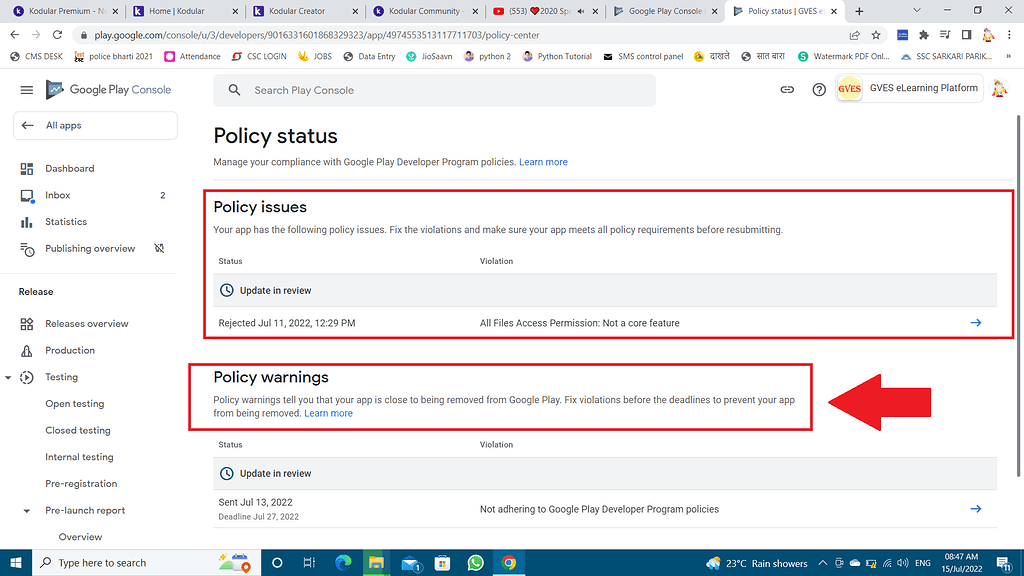This screenshot has width=1024, height=576.
Task: Click the address bar URL
Action: click(x=317, y=35)
